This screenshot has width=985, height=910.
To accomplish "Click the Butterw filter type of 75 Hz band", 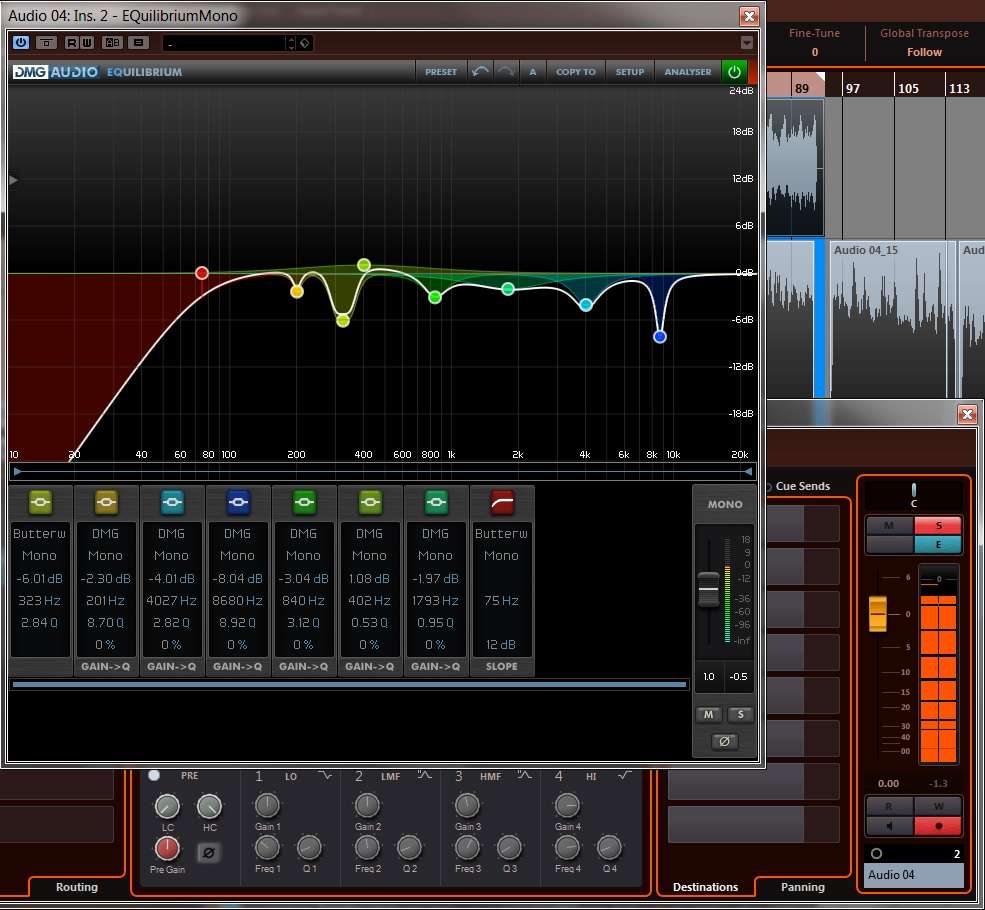I will (x=501, y=533).
